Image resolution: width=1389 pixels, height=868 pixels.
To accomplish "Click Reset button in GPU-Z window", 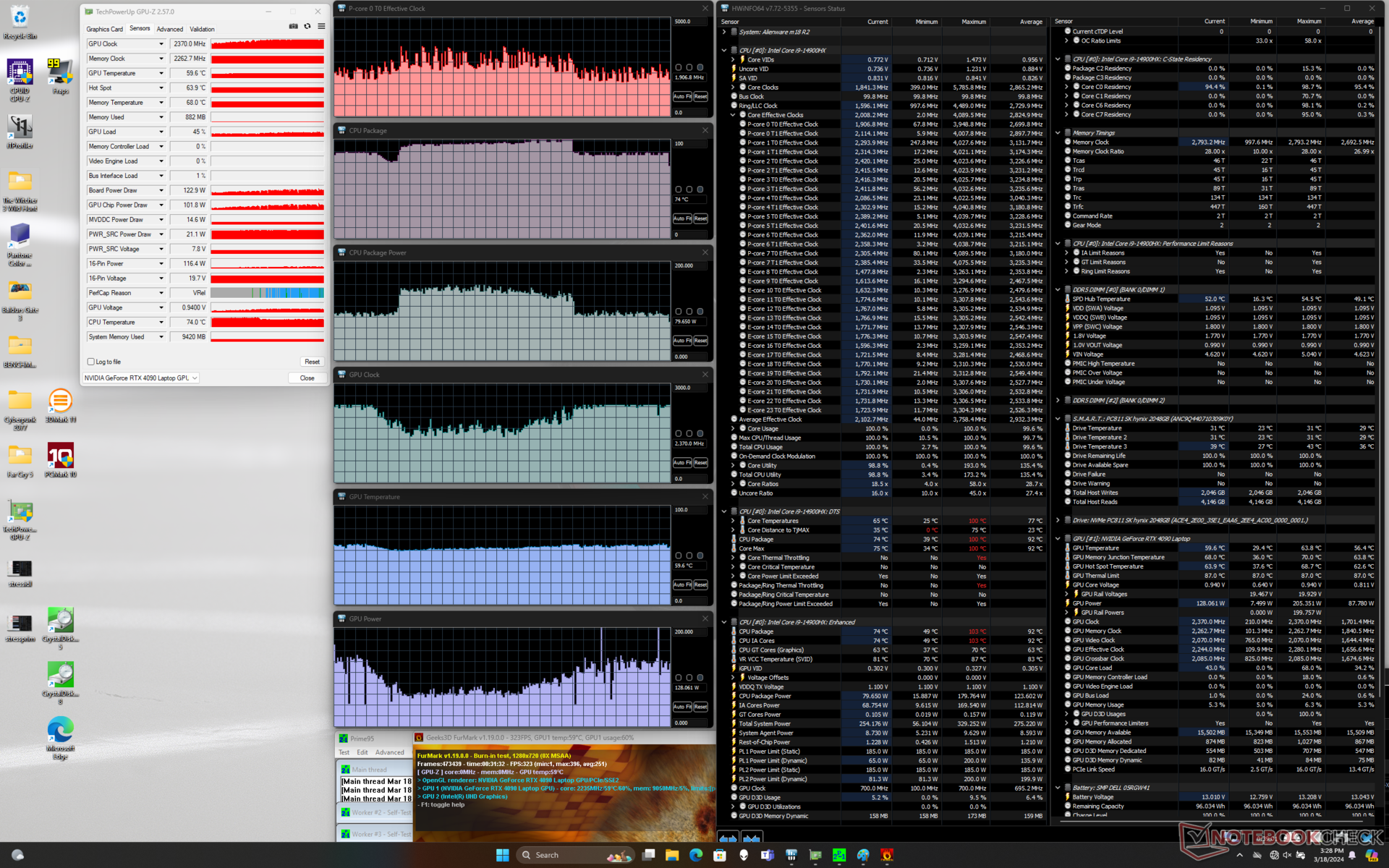I will [312, 362].
